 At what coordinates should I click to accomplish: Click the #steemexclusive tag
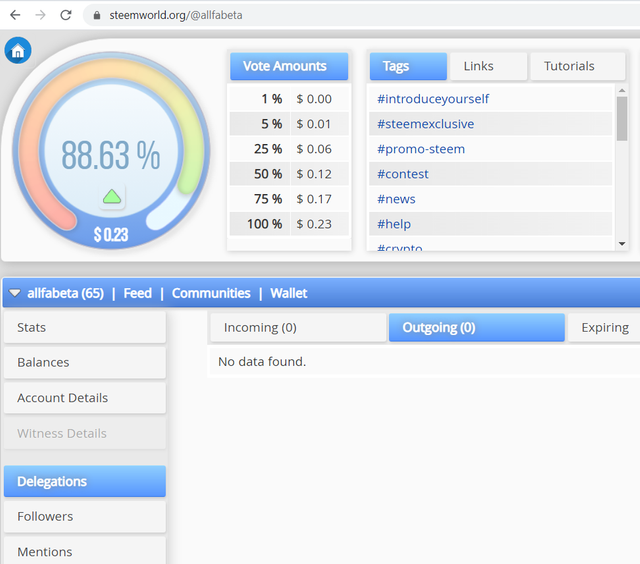click(426, 124)
